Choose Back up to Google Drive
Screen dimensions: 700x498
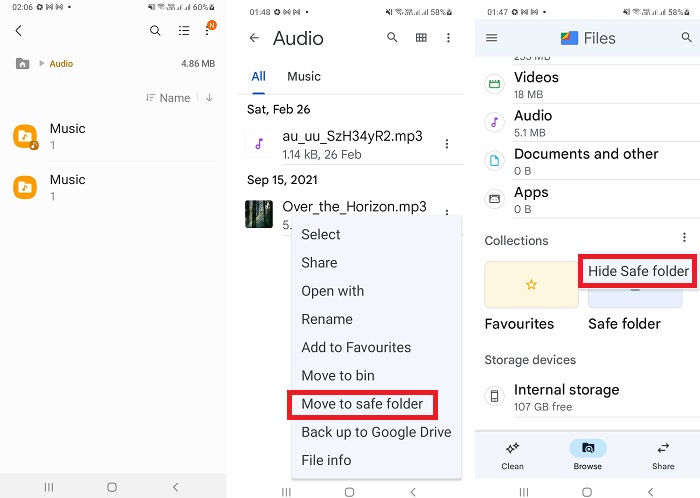376,432
